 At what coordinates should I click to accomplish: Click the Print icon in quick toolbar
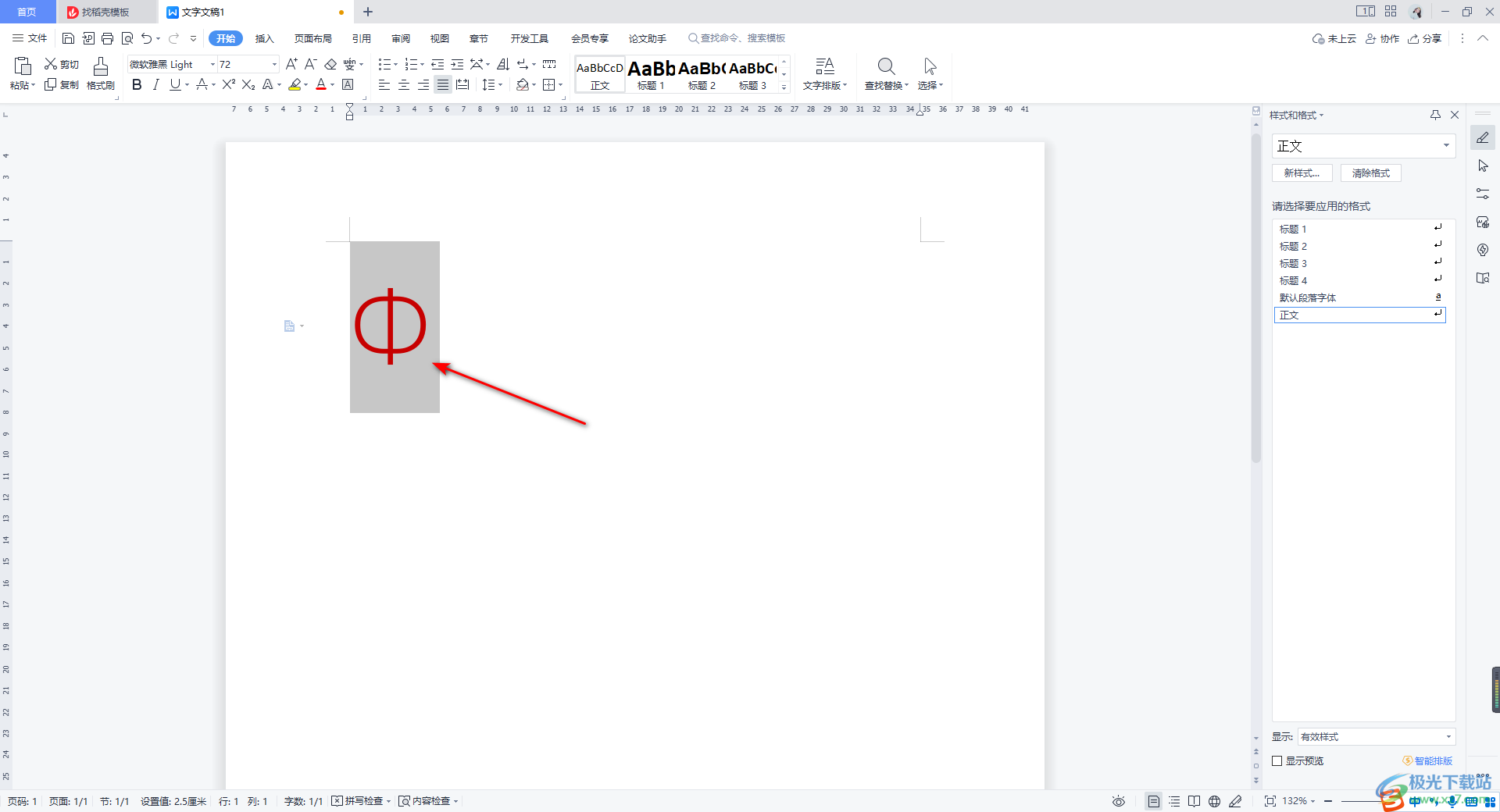pyautogui.click(x=108, y=38)
